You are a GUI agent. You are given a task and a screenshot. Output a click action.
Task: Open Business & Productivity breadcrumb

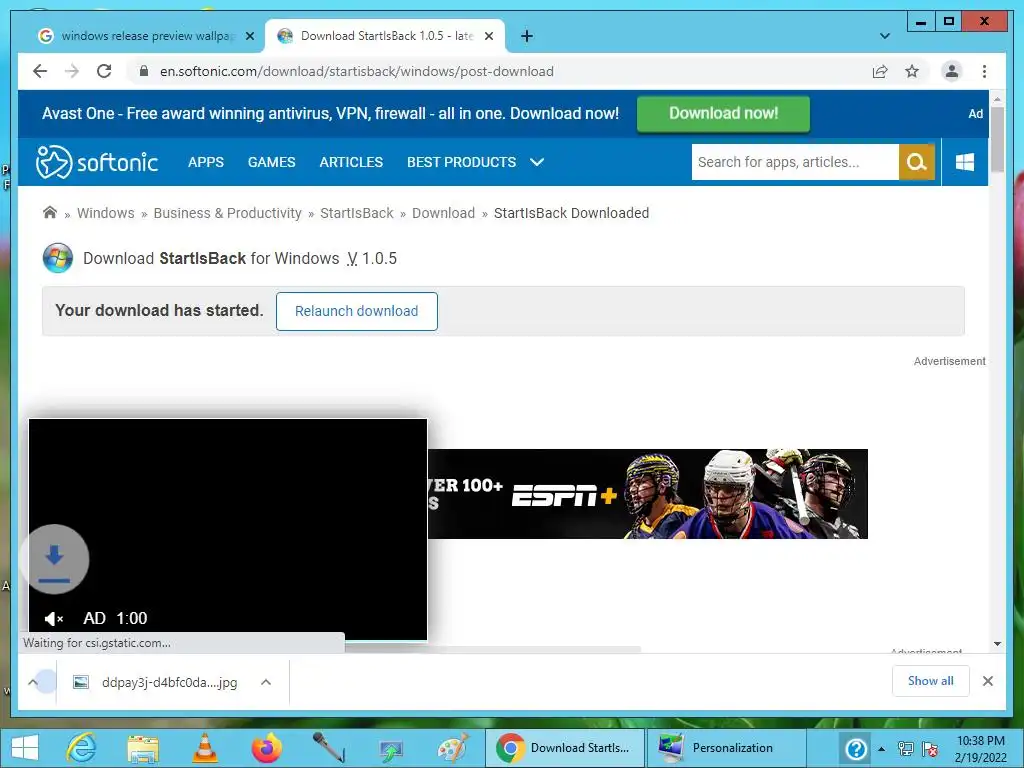pos(227,213)
